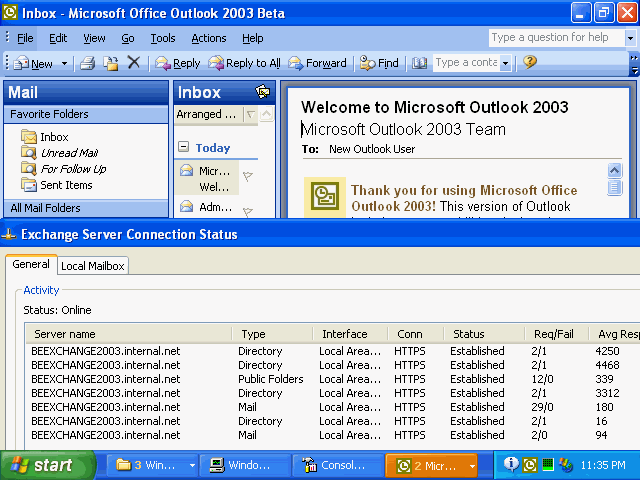Click the yellow Help question icon

click(529, 62)
